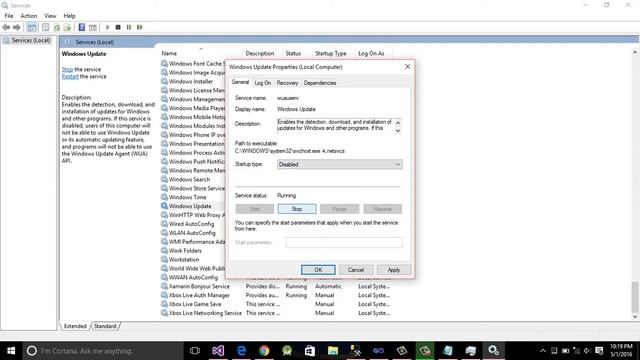Select the Xbox Live Networking Service row
The width and height of the screenshot is (640, 360).
coord(205,313)
